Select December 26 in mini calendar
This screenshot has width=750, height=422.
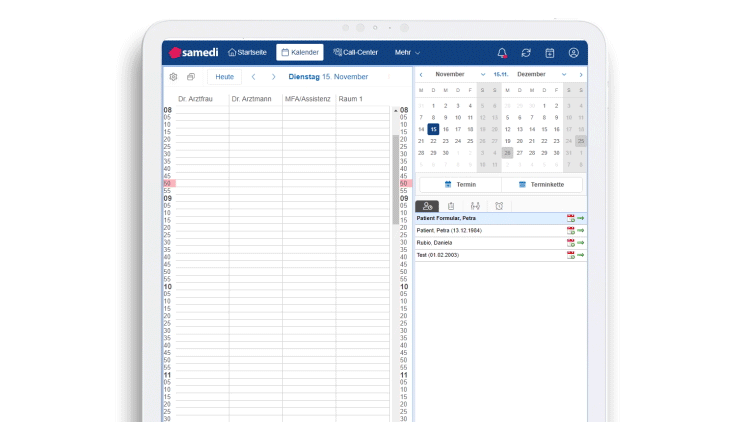point(507,153)
